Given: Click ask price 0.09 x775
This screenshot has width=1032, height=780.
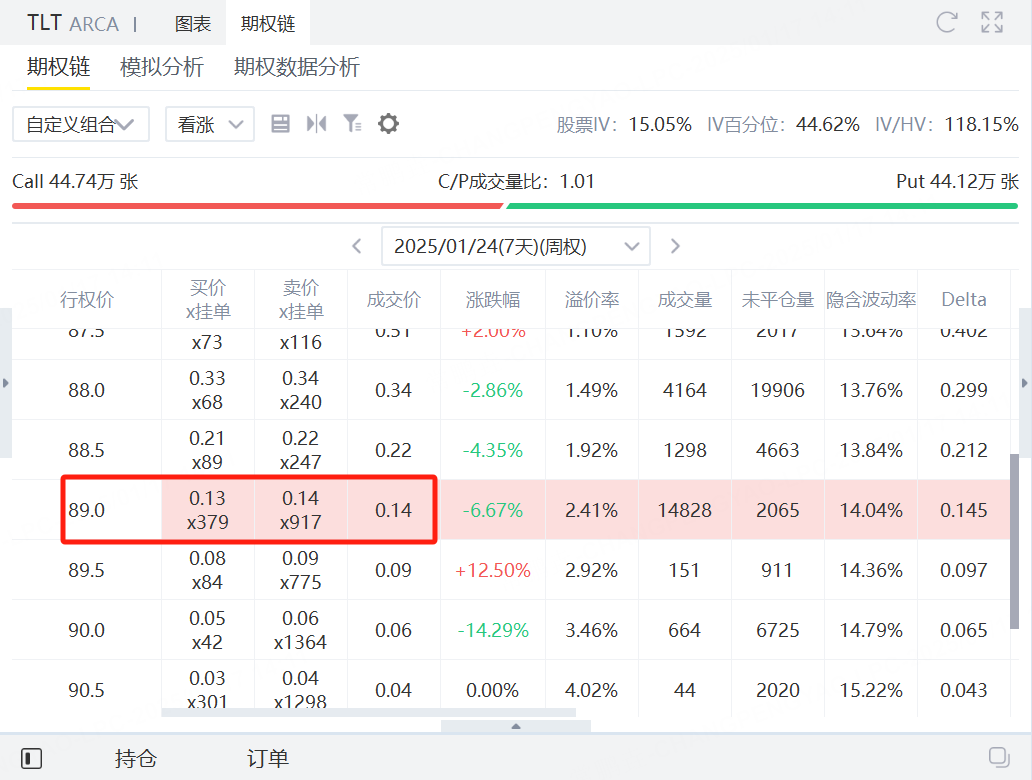Looking at the screenshot, I should click(301, 570).
